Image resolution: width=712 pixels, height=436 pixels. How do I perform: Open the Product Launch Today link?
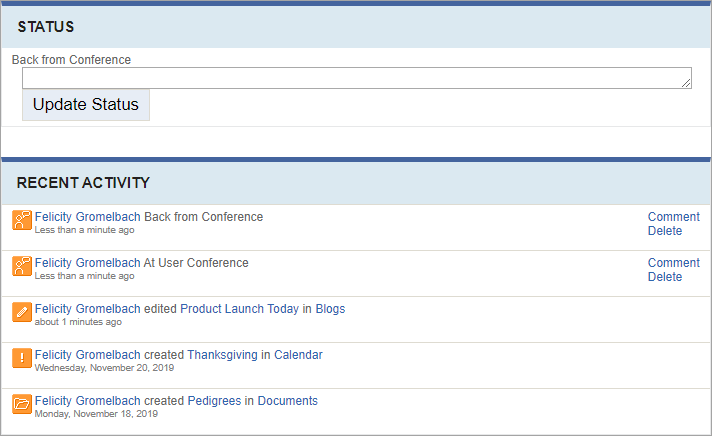tap(239, 309)
